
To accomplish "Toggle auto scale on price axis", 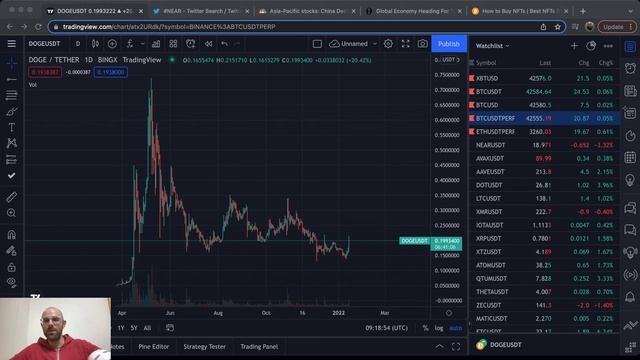I will [x=456, y=328].
